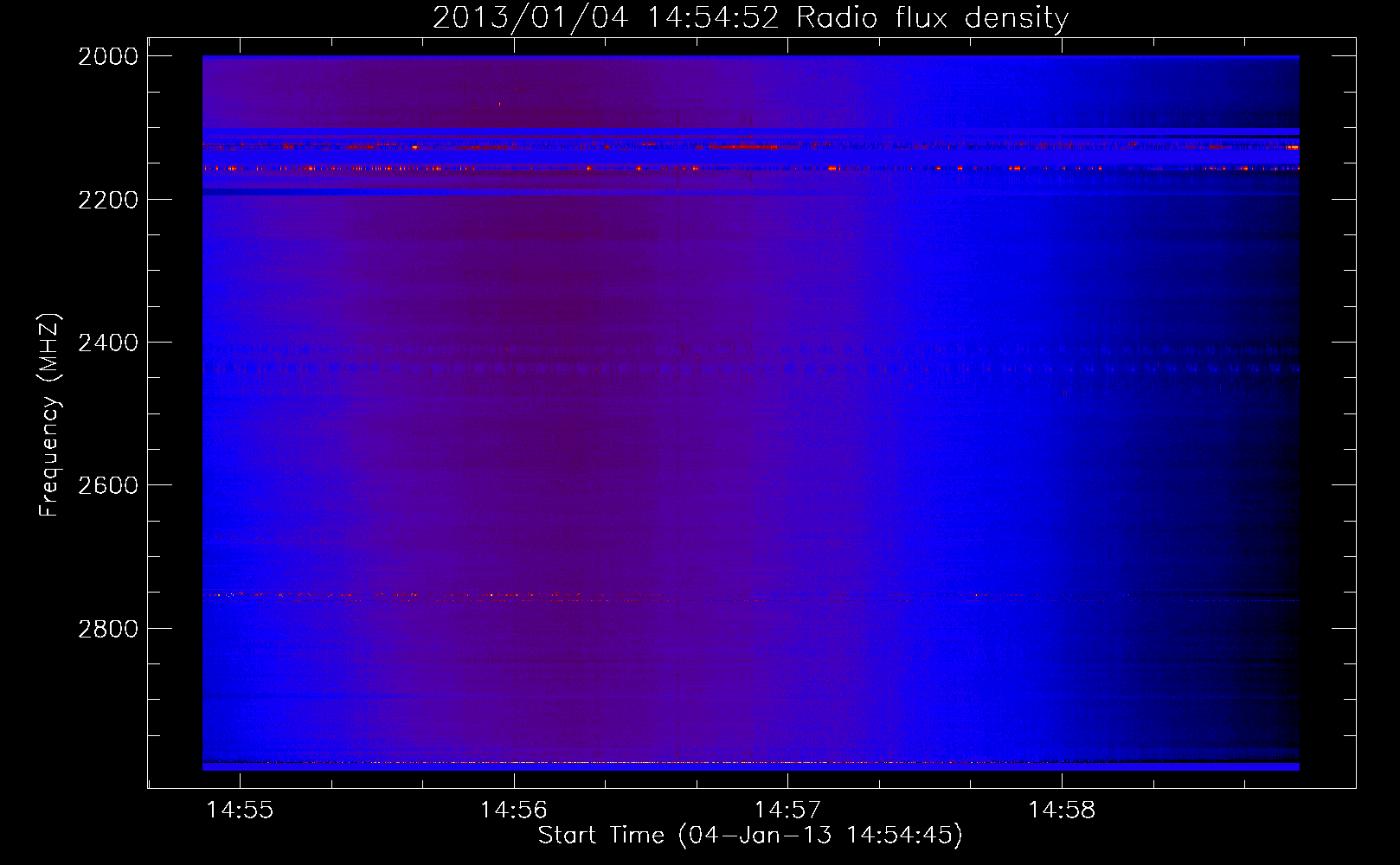The width and height of the screenshot is (1400, 865).
Task: Click the 14:57 time tick label
Action: pyautogui.click(x=787, y=810)
